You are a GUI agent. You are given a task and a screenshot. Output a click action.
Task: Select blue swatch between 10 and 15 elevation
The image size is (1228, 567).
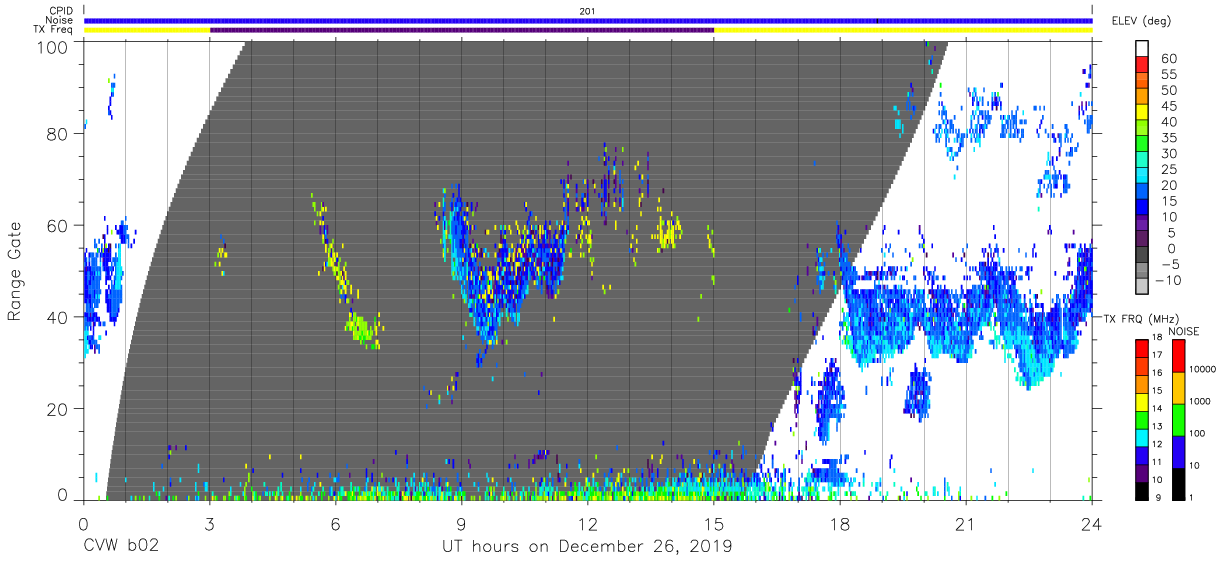click(1142, 209)
